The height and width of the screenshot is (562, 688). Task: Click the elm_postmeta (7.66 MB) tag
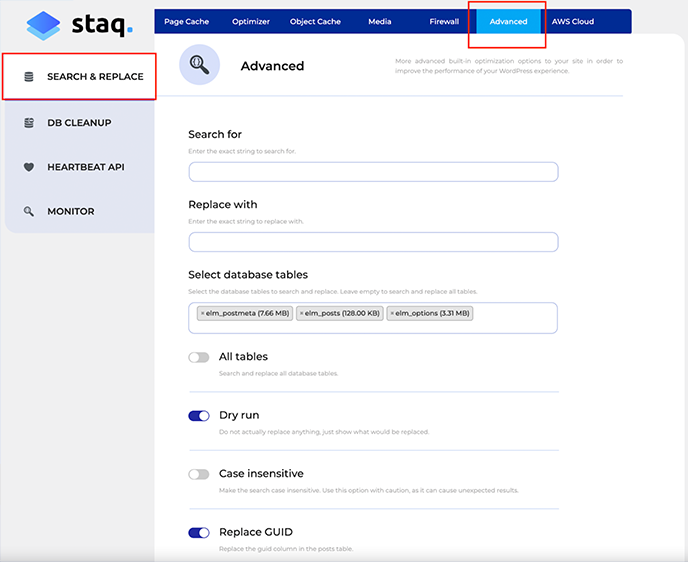point(245,313)
